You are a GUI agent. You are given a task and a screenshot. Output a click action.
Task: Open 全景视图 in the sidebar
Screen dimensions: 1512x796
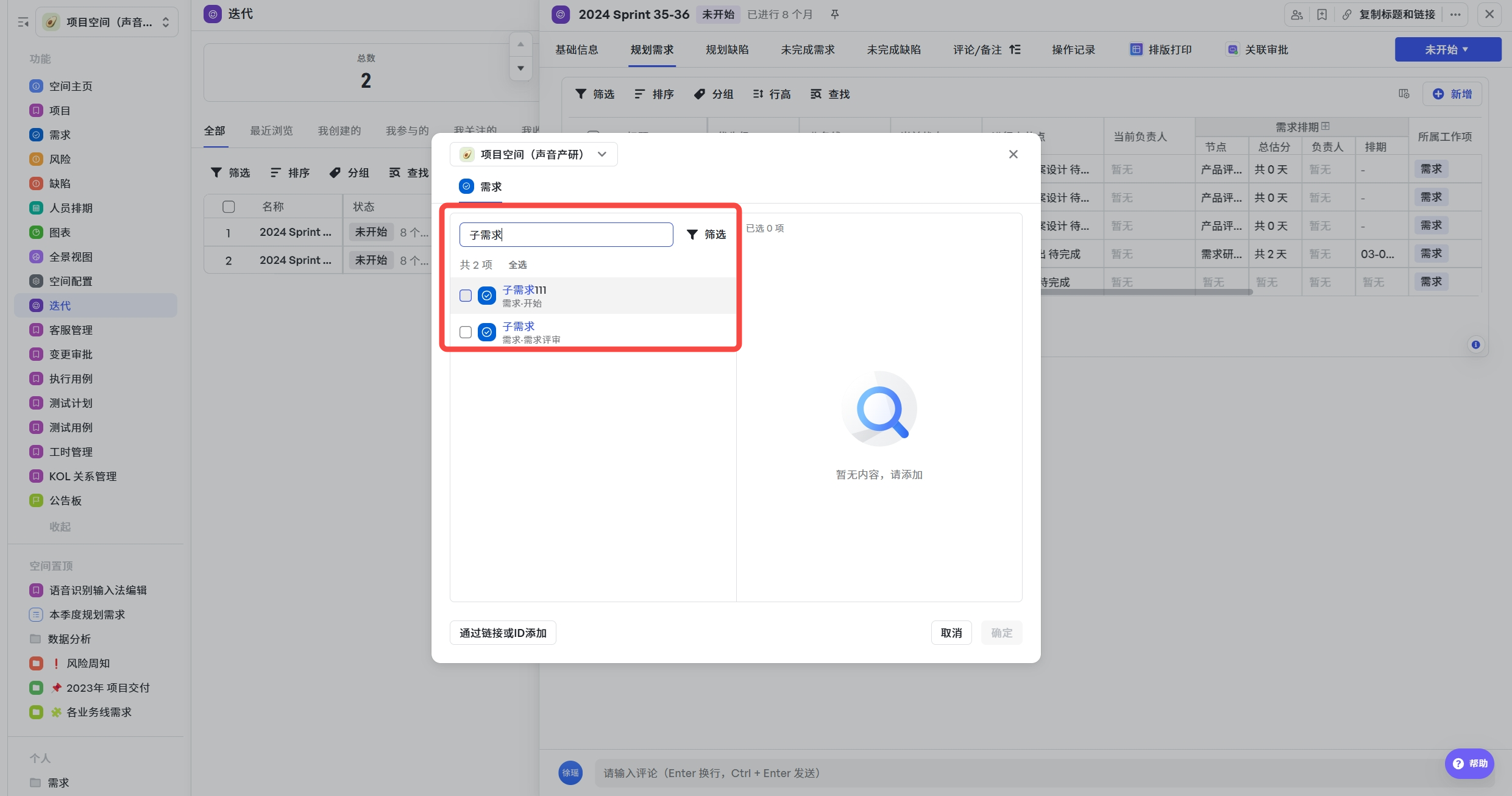click(x=71, y=257)
